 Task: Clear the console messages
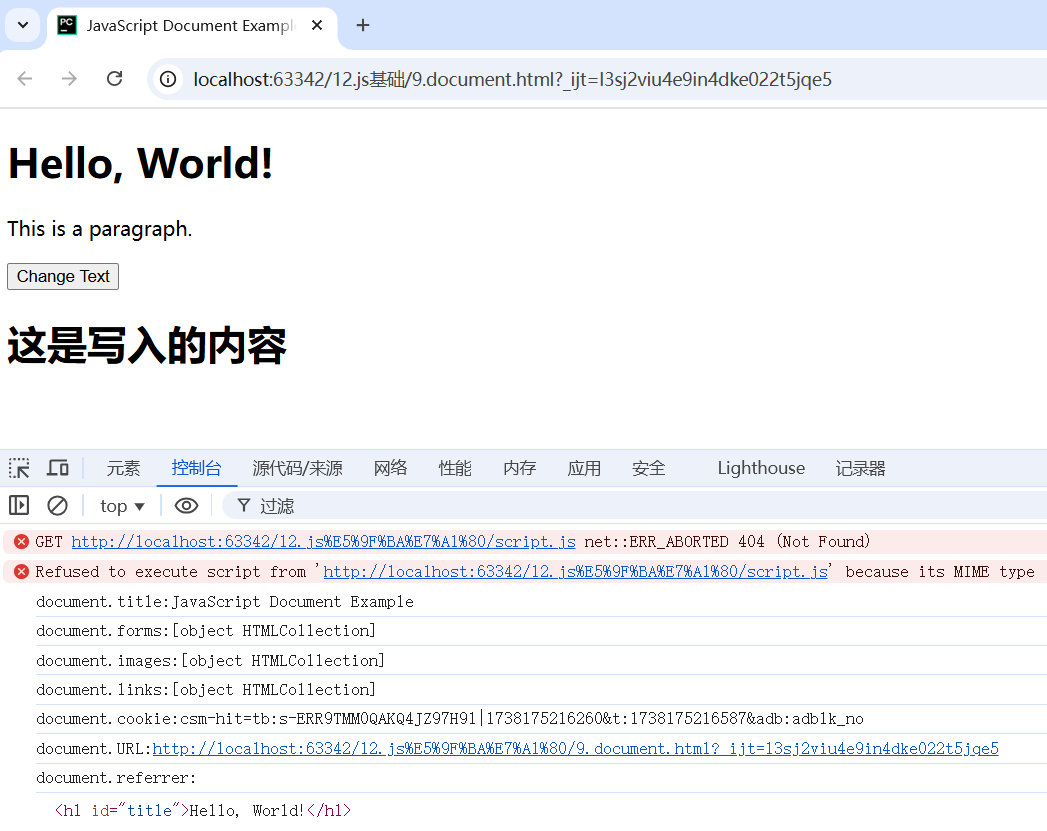[57, 505]
